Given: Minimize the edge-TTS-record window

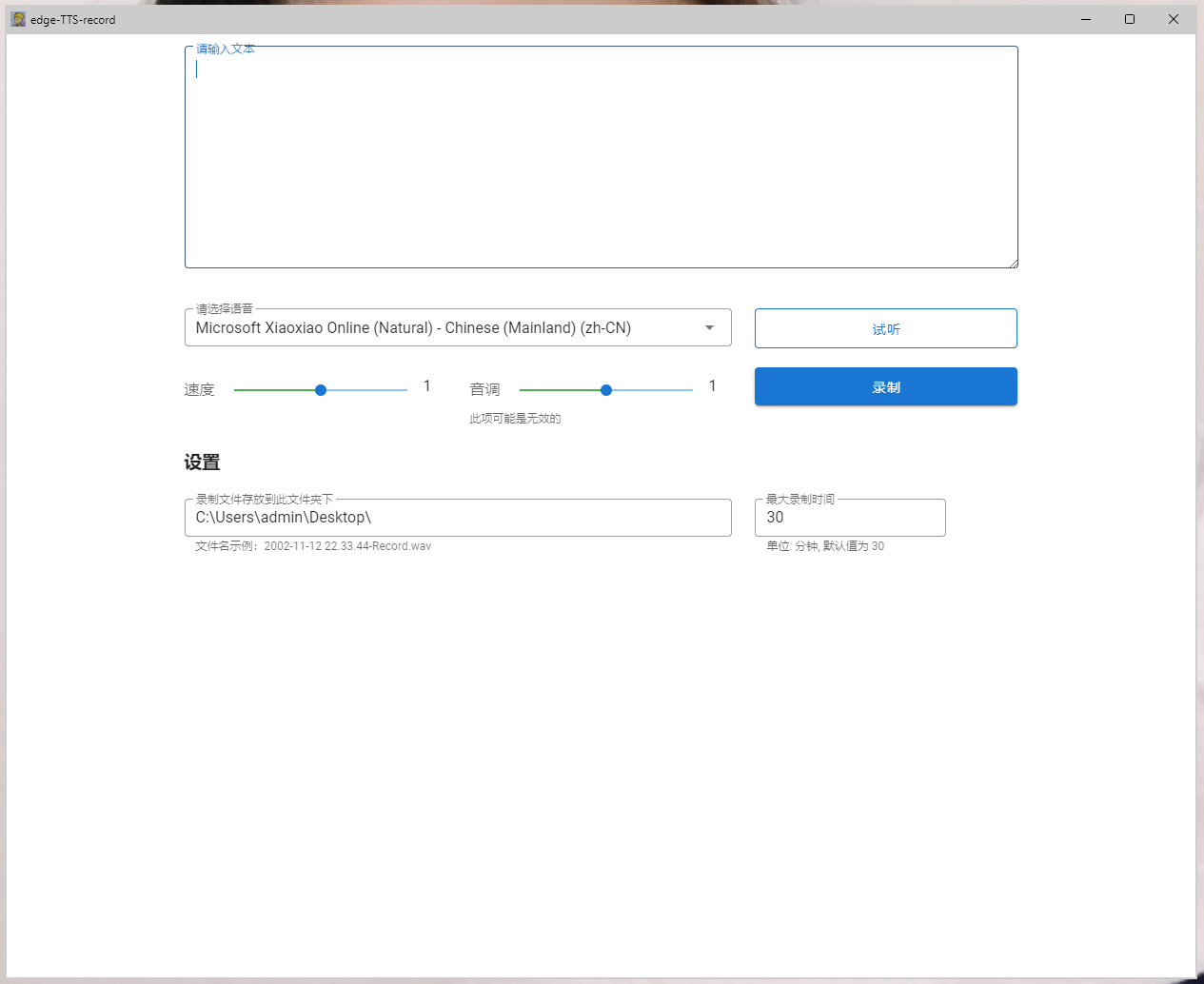Looking at the screenshot, I should (1086, 19).
